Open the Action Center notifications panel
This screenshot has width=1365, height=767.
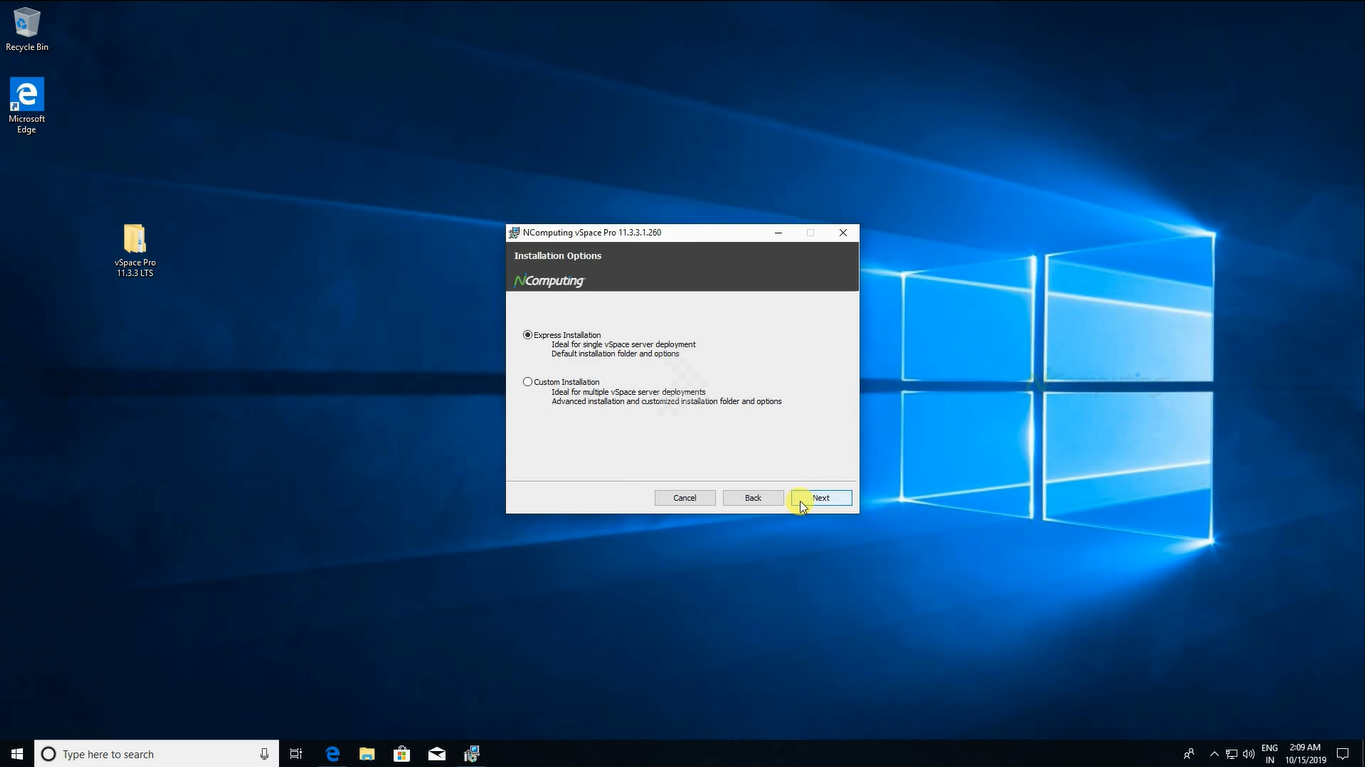point(1343,754)
